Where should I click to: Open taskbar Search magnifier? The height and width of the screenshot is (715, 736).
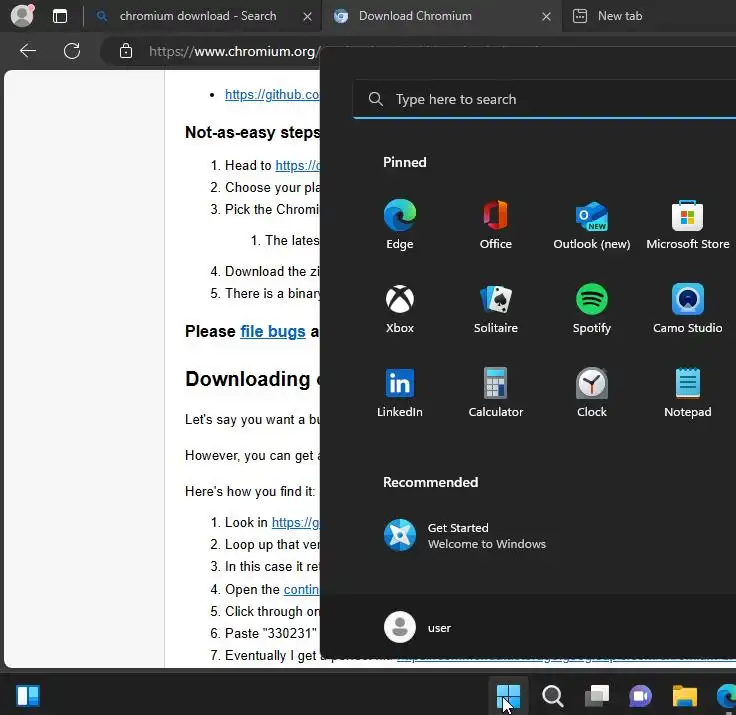click(x=552, y=696)
